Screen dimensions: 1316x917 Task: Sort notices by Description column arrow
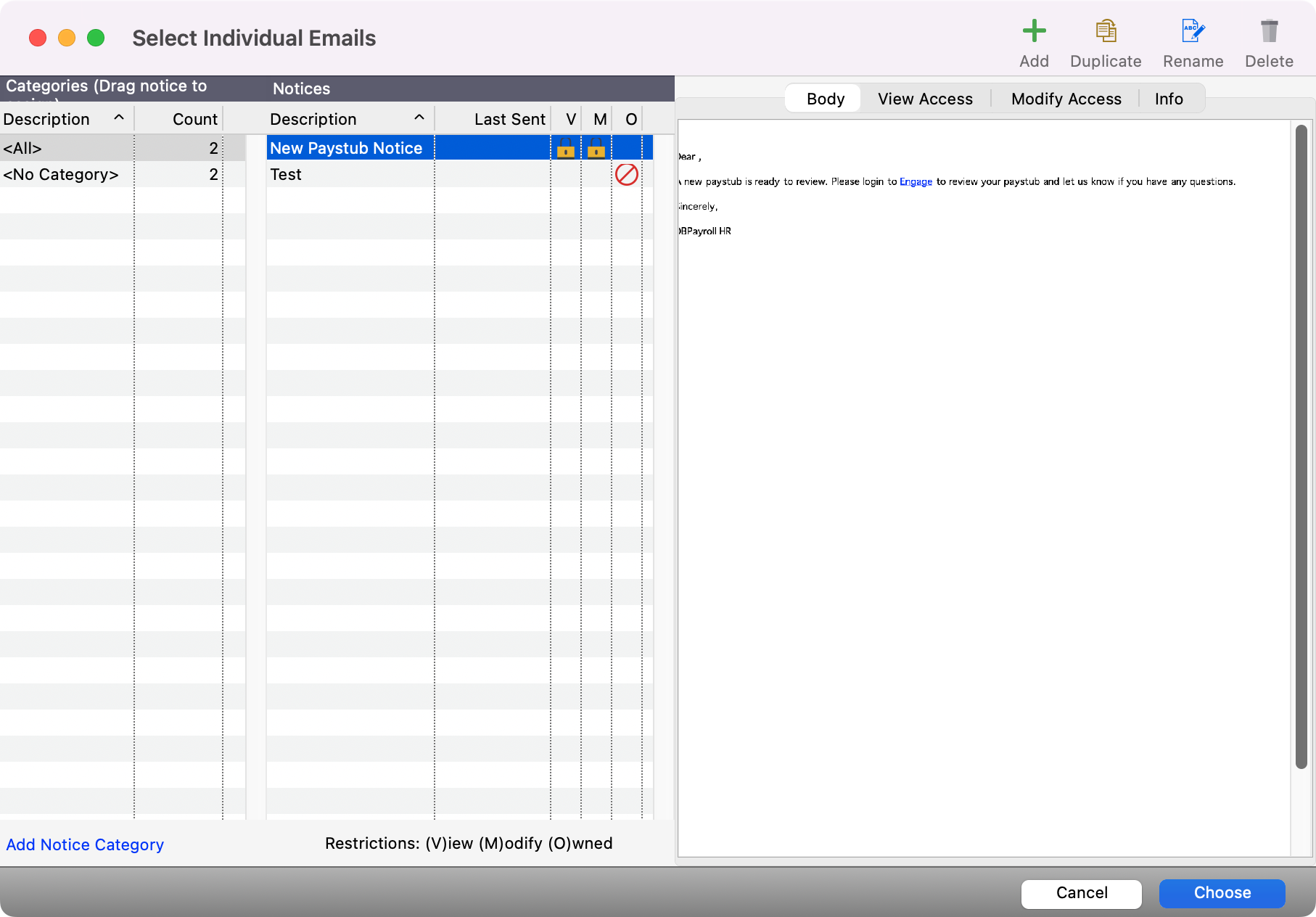click(419, 118)
